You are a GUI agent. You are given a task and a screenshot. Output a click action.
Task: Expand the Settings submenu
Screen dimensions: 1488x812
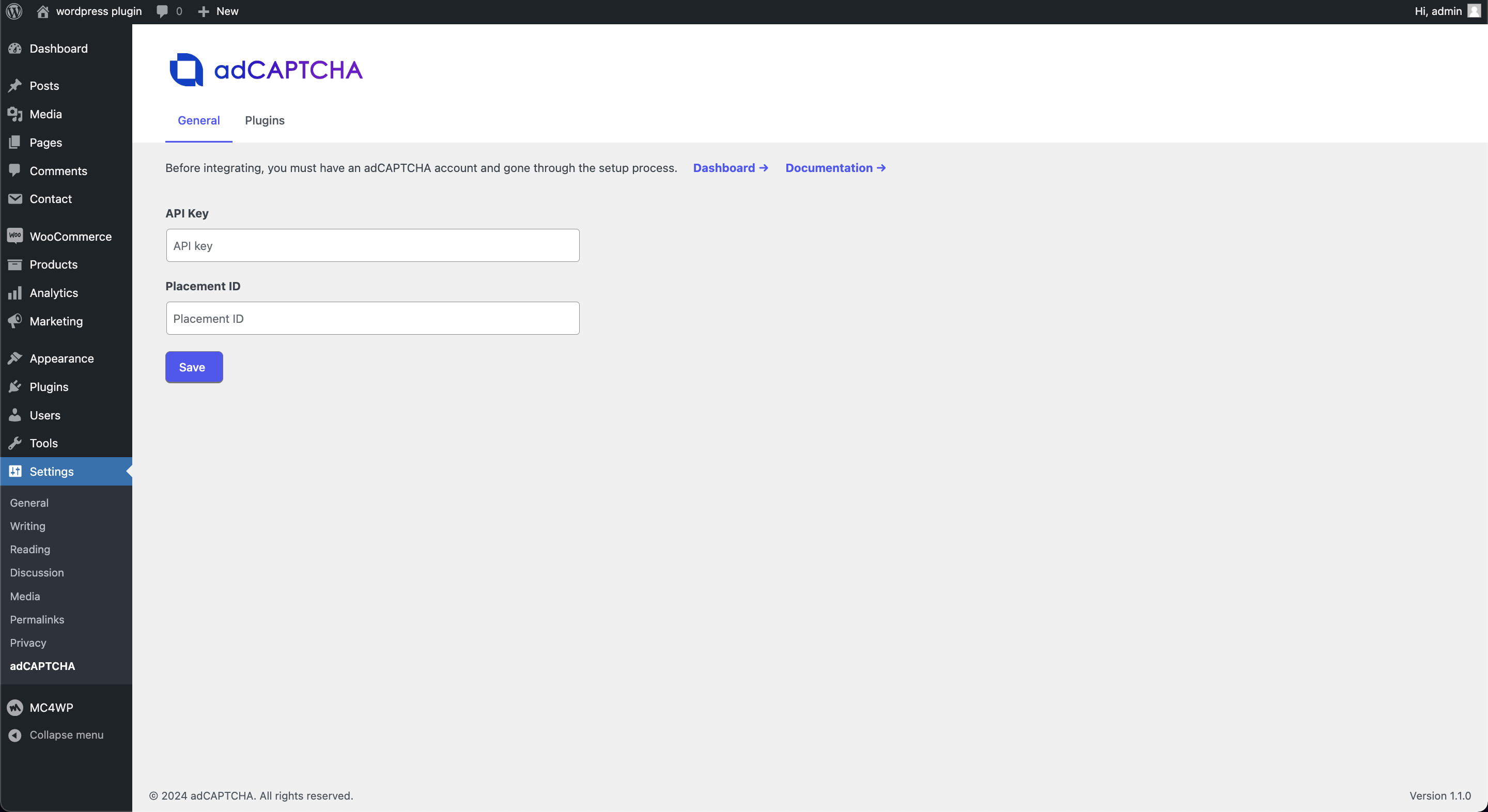pyautogui.click(x=52, y=472)
